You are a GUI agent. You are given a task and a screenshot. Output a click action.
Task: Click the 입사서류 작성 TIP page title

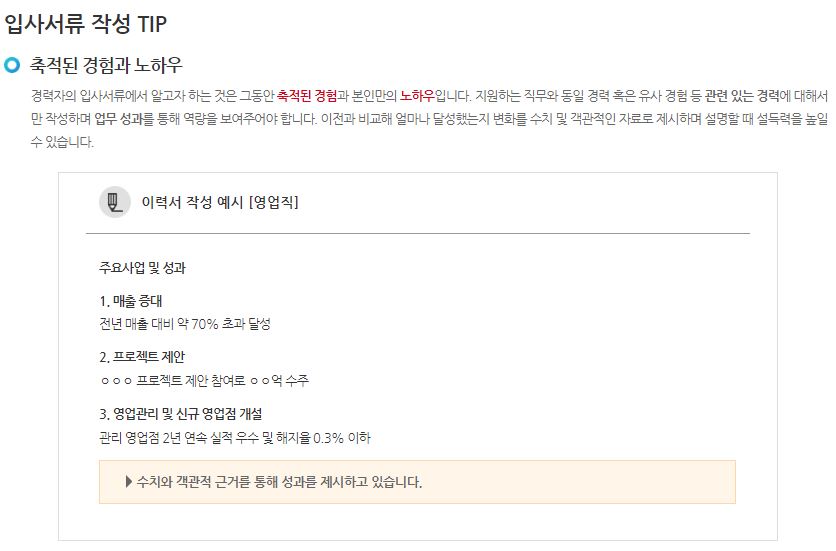[85, 23]
